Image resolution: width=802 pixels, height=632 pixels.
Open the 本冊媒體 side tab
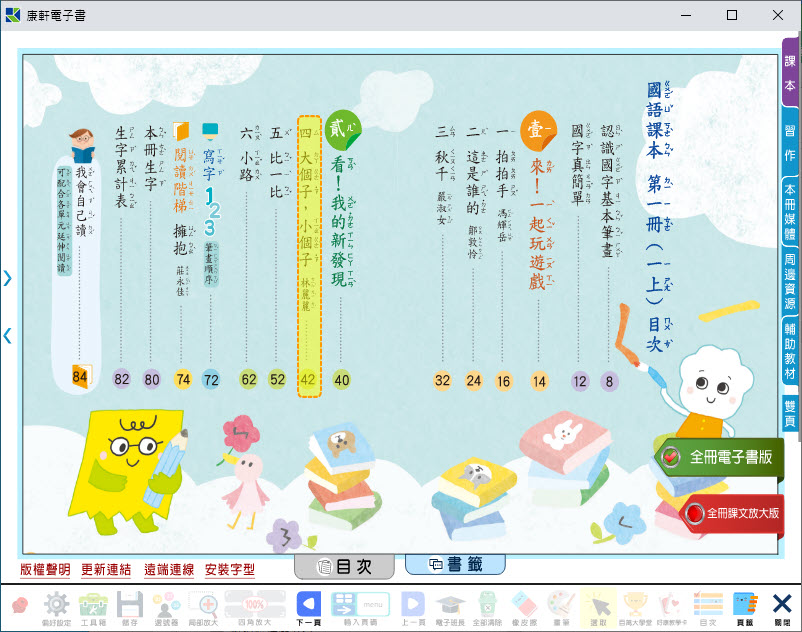[x=790, y=212]
